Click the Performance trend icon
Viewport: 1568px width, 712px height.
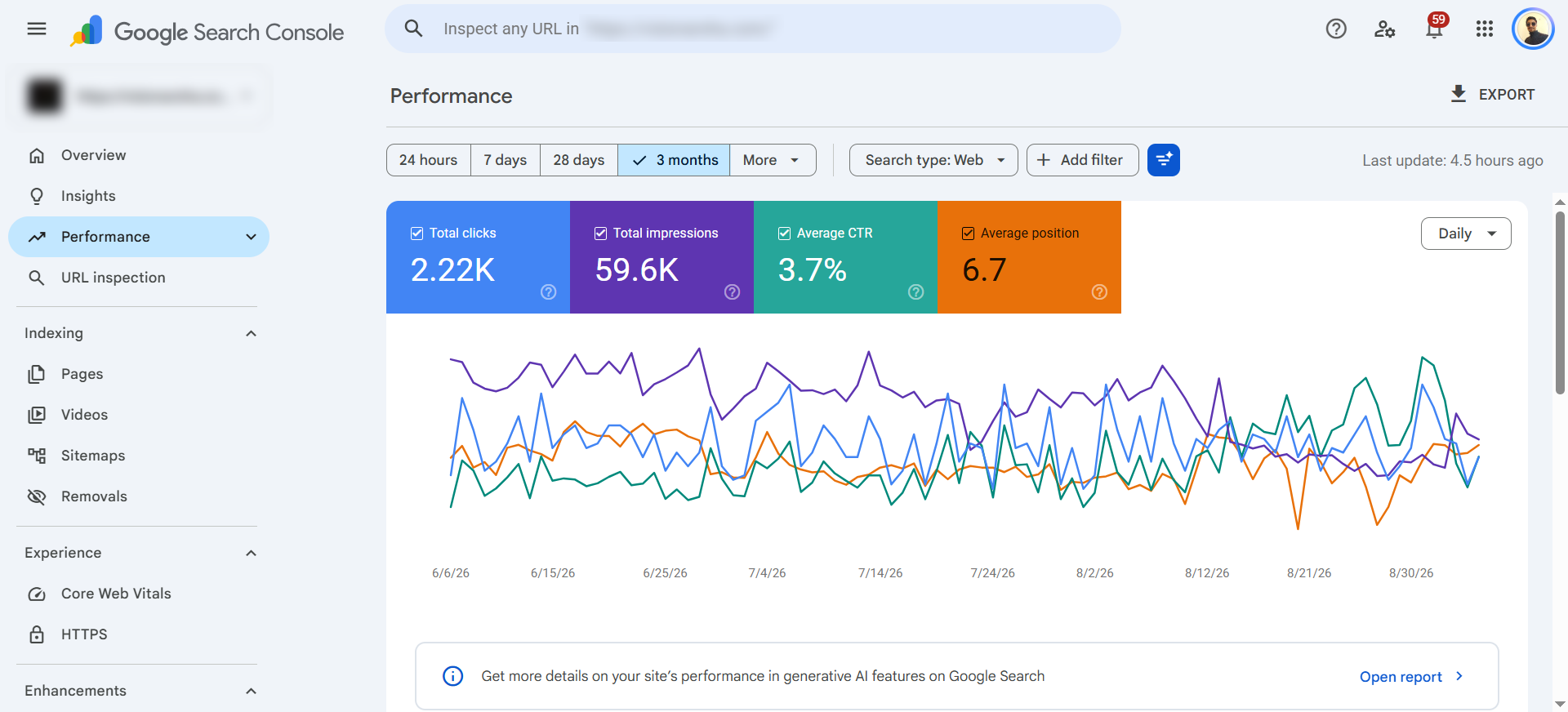coord(37,237)
